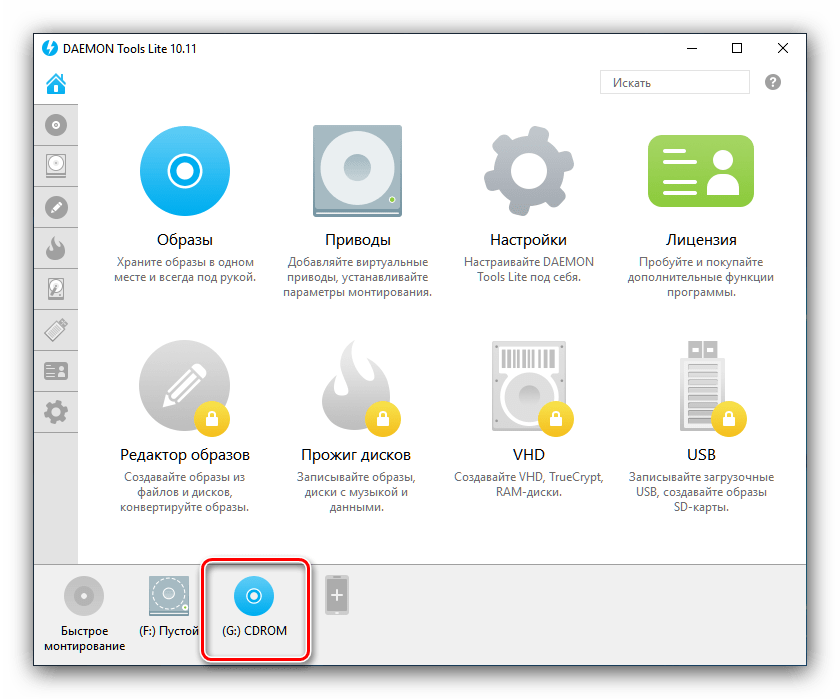
Task: Go to the Home sidebar icon
Action: 56,84
